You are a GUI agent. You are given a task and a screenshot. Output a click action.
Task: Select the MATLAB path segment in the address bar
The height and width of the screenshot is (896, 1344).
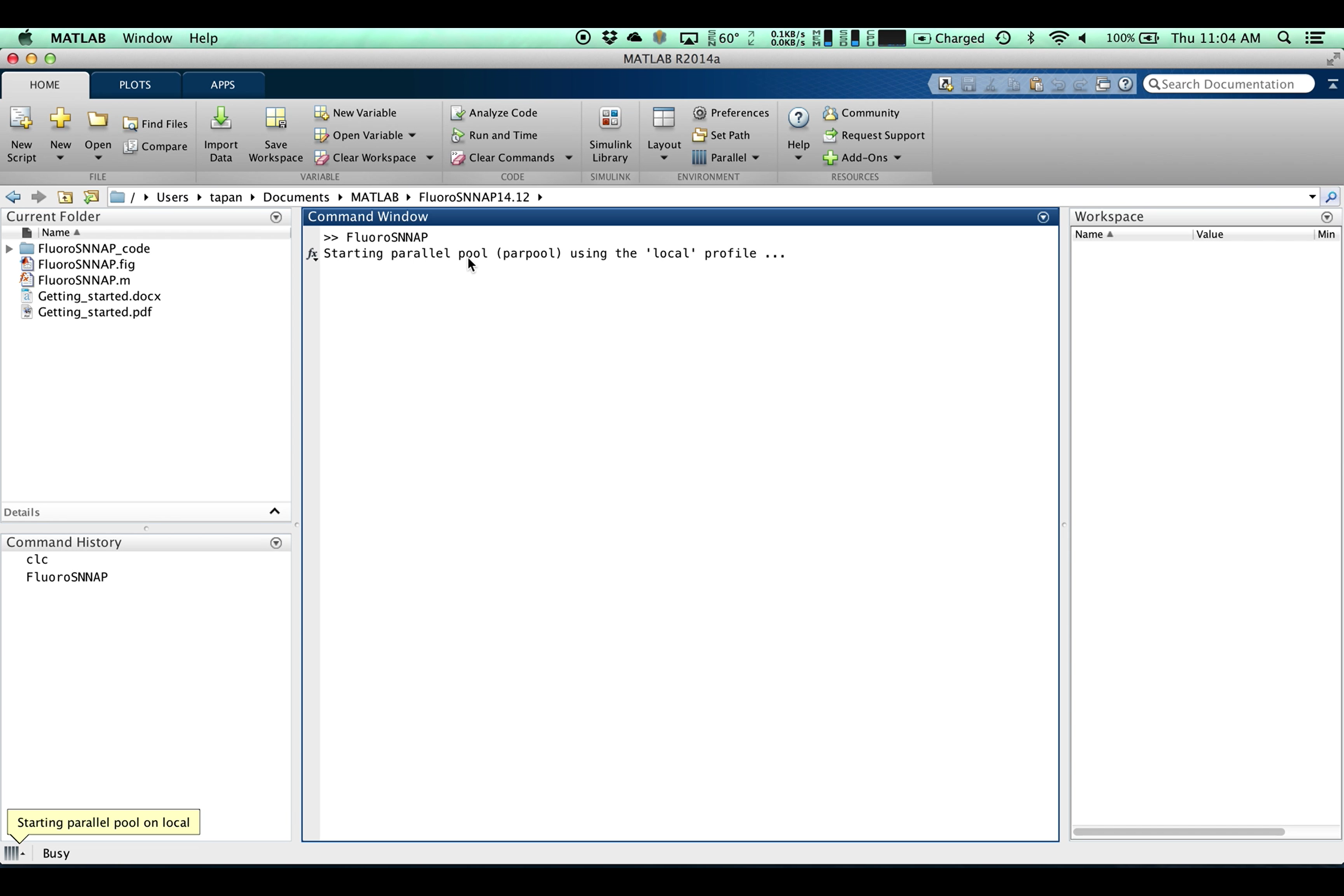(375, 197)
